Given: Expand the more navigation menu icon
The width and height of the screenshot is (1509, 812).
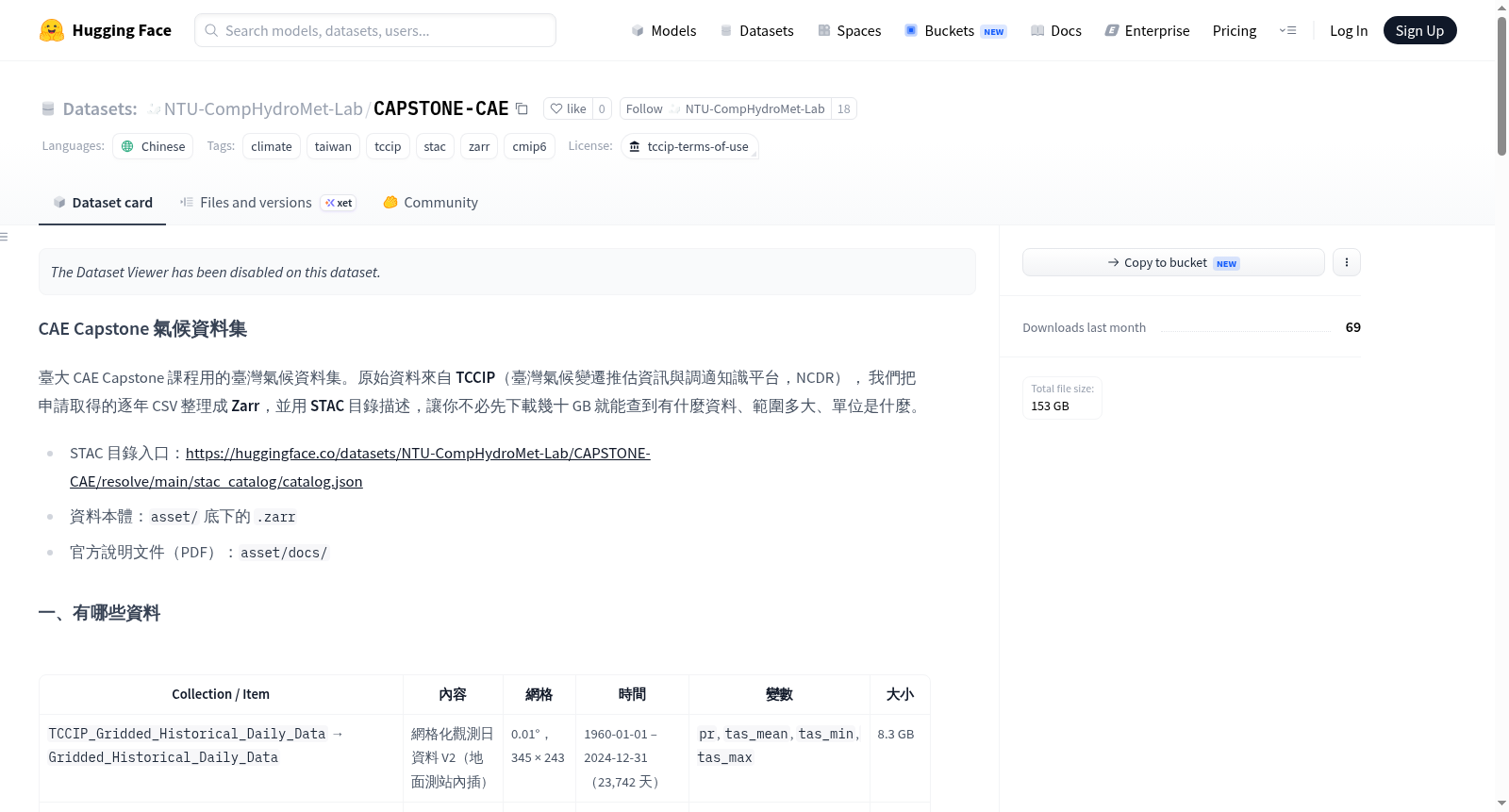Looking at the screenshot, I should click(x=1287, y=31).
